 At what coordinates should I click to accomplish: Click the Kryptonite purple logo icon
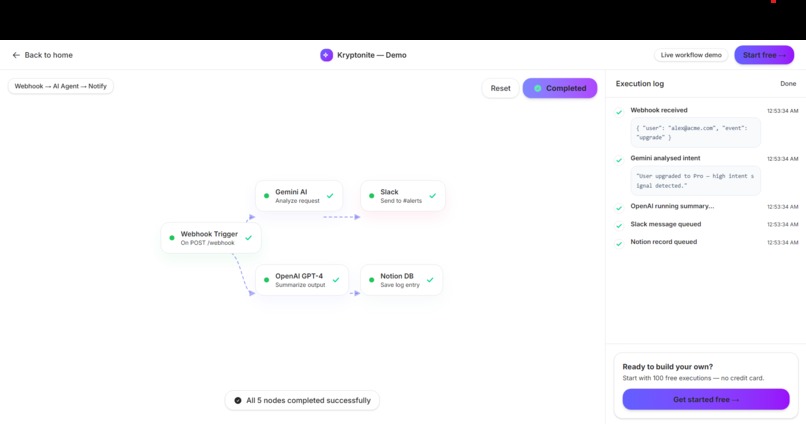click(x=326, y=55)
